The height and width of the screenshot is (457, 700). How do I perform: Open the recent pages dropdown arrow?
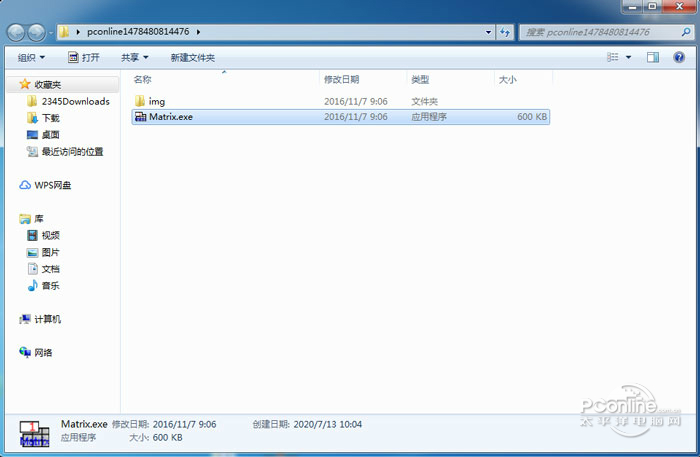click(50, 33)
